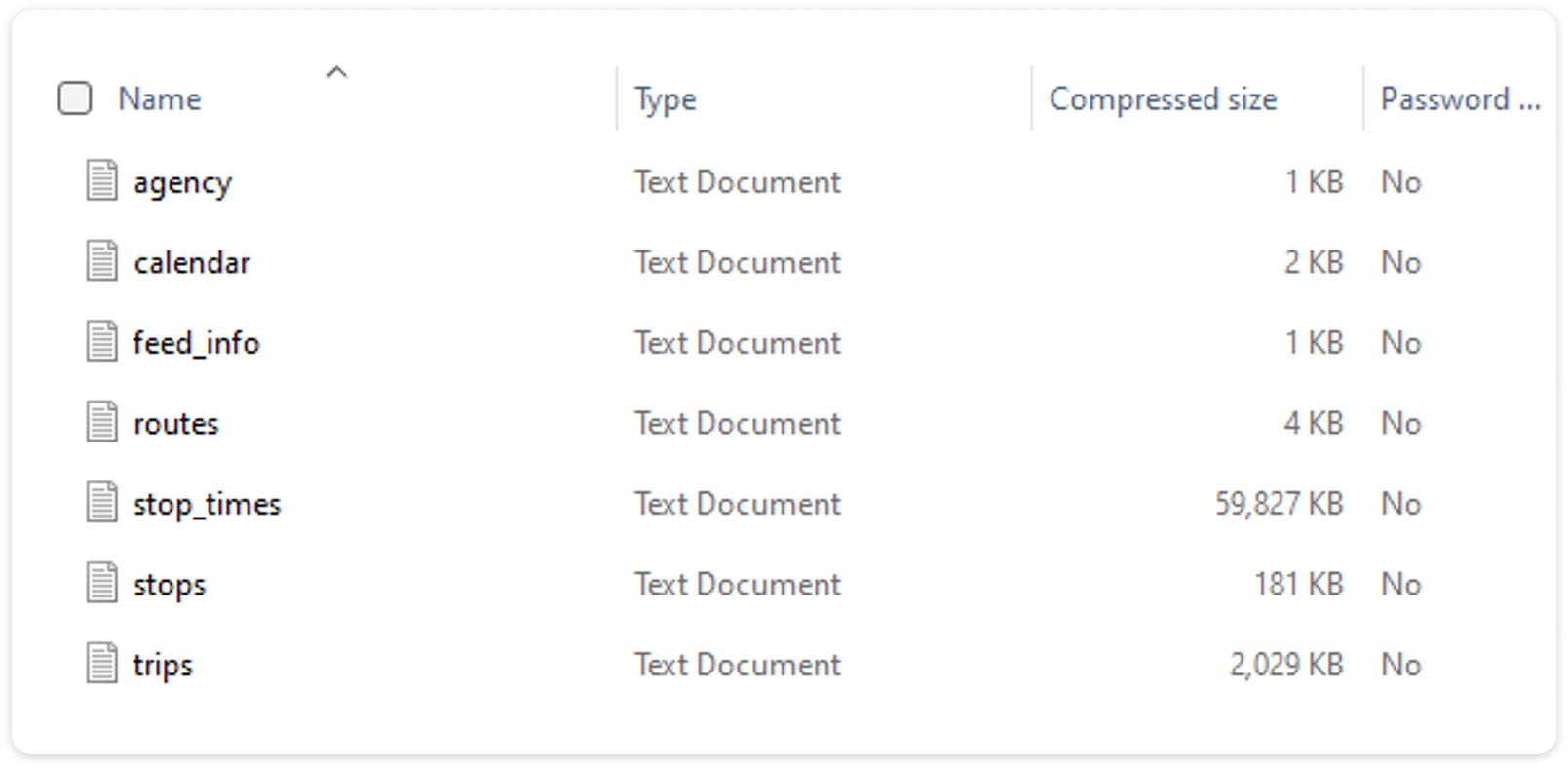Click Text Document type of routes row

tap(738, 424)
